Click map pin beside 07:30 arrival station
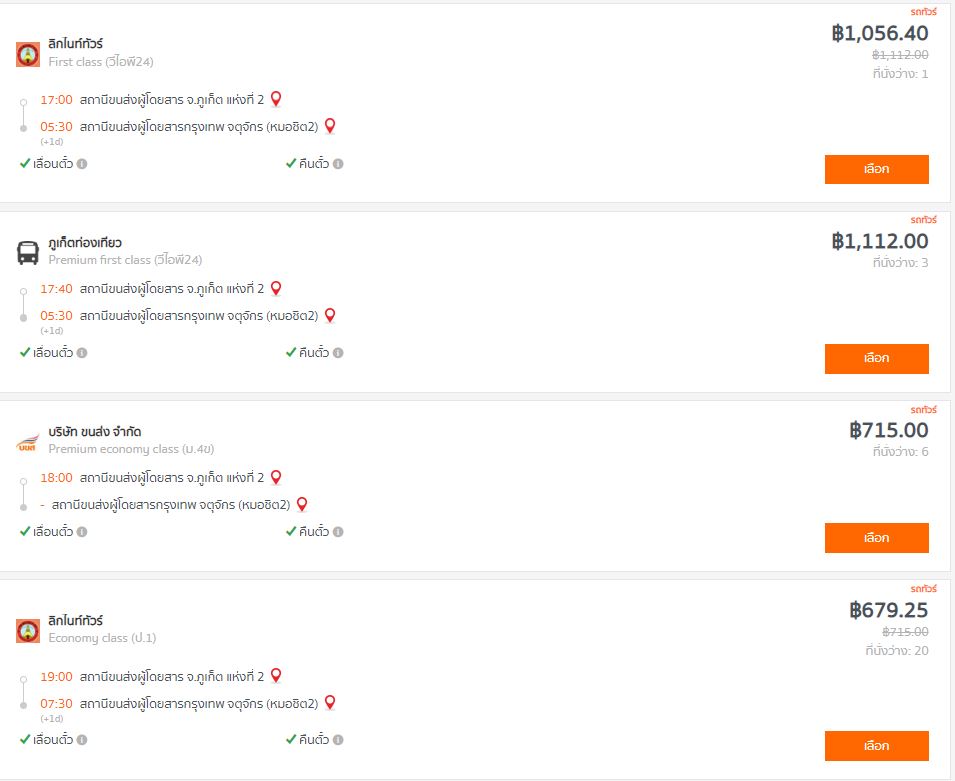The image size is (955, 781). pyautogui.click(x=330, y=703)
